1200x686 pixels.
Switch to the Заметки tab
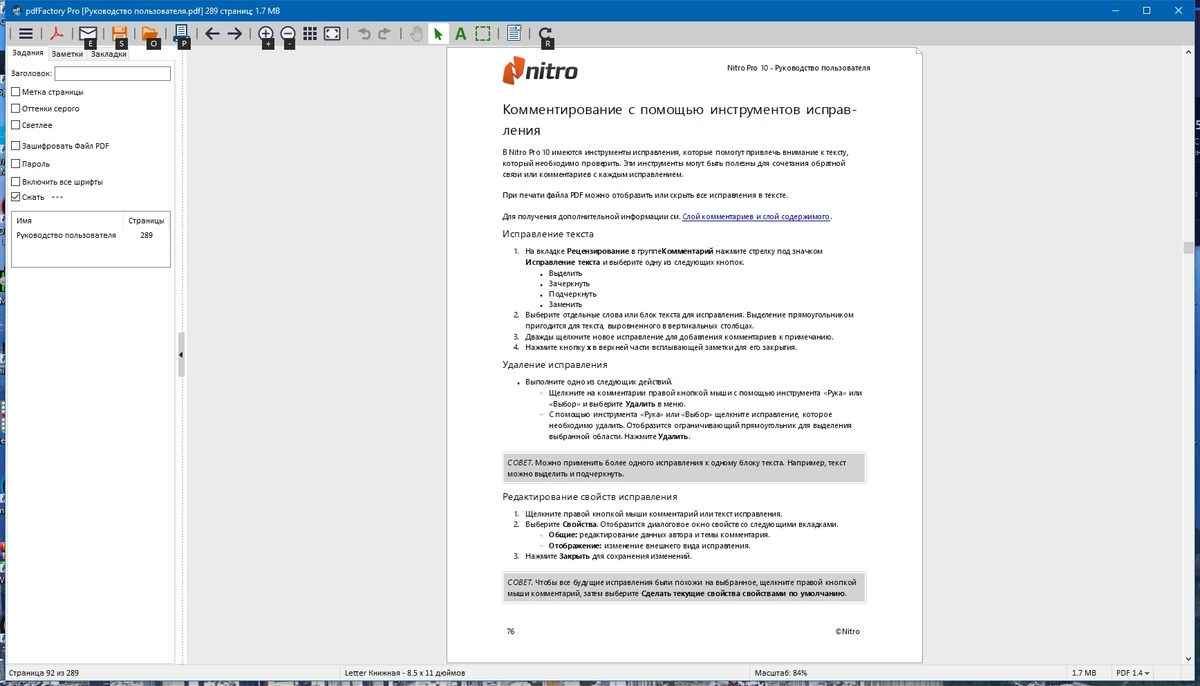[x=67, y=54]
